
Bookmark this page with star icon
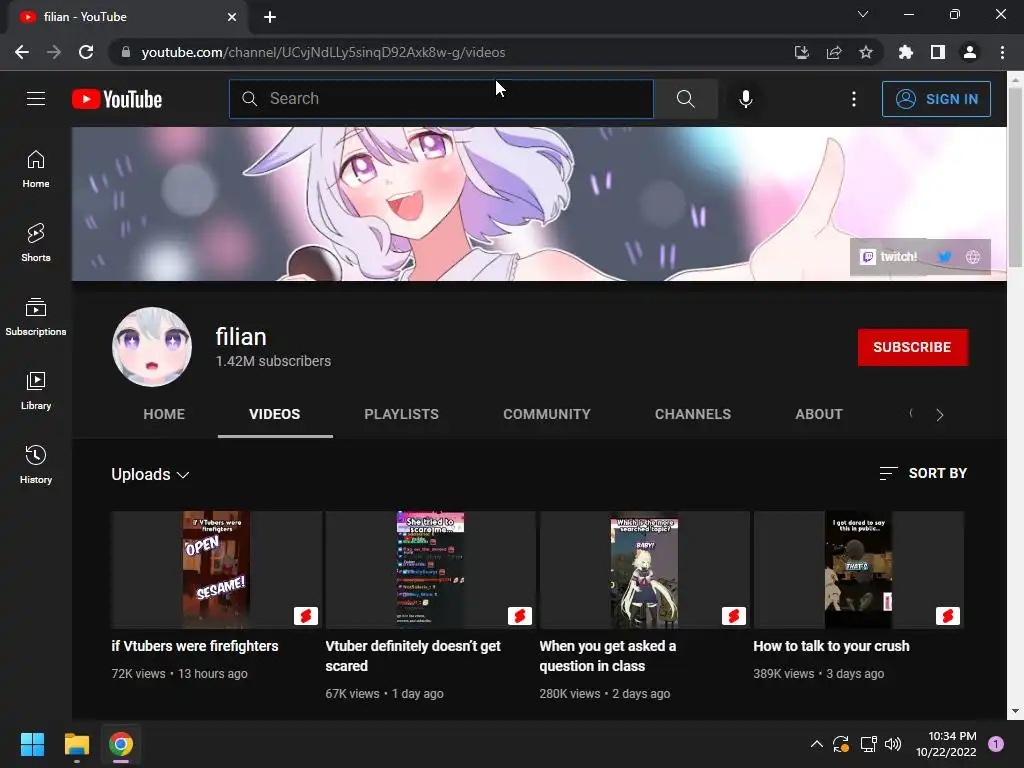[x=866, y=52]
